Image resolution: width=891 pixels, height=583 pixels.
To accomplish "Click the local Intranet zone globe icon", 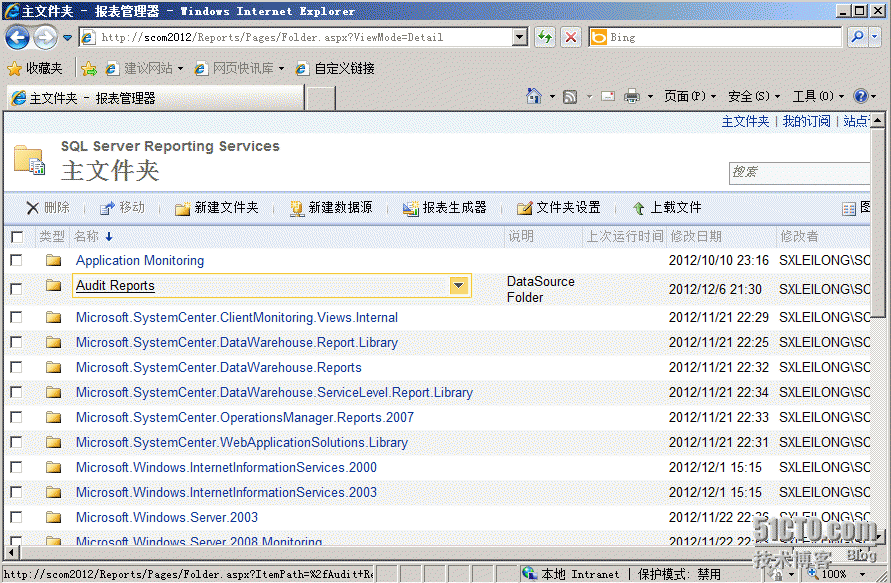I will click(529, 573).
